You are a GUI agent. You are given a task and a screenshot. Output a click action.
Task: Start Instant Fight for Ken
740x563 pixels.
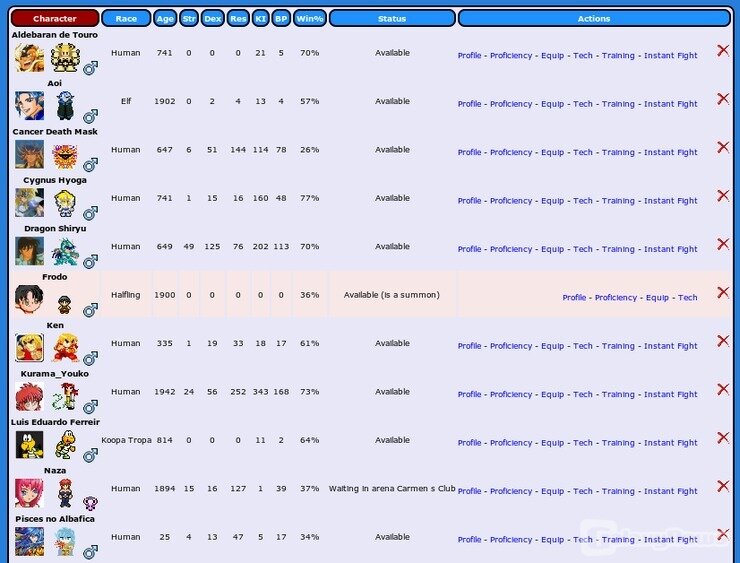click(671, 346)
